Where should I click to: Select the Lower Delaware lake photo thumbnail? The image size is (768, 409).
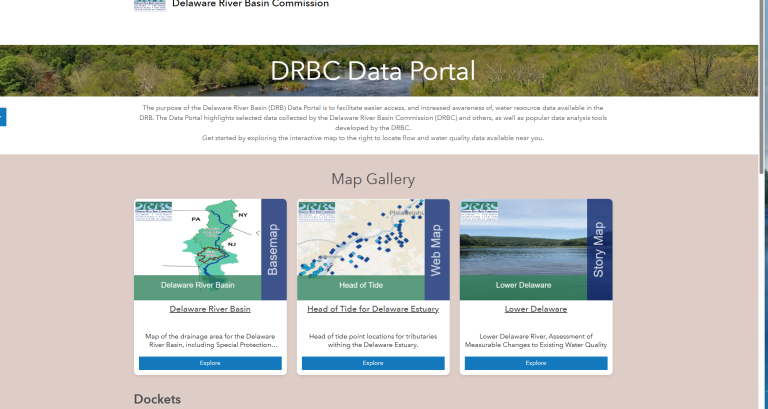coord(523,250)
